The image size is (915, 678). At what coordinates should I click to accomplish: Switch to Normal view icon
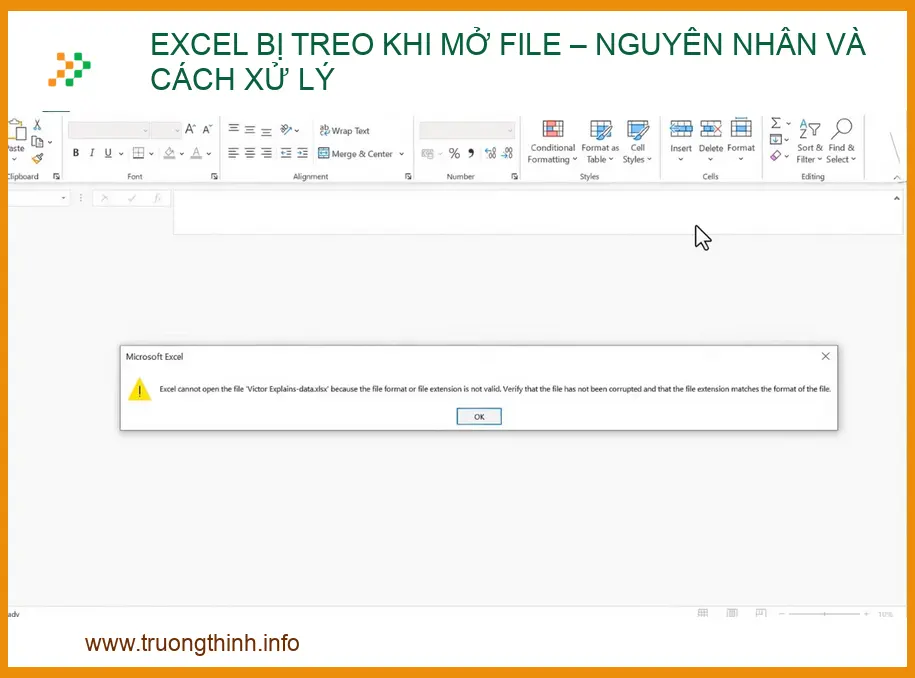click(x=703, y=613)
